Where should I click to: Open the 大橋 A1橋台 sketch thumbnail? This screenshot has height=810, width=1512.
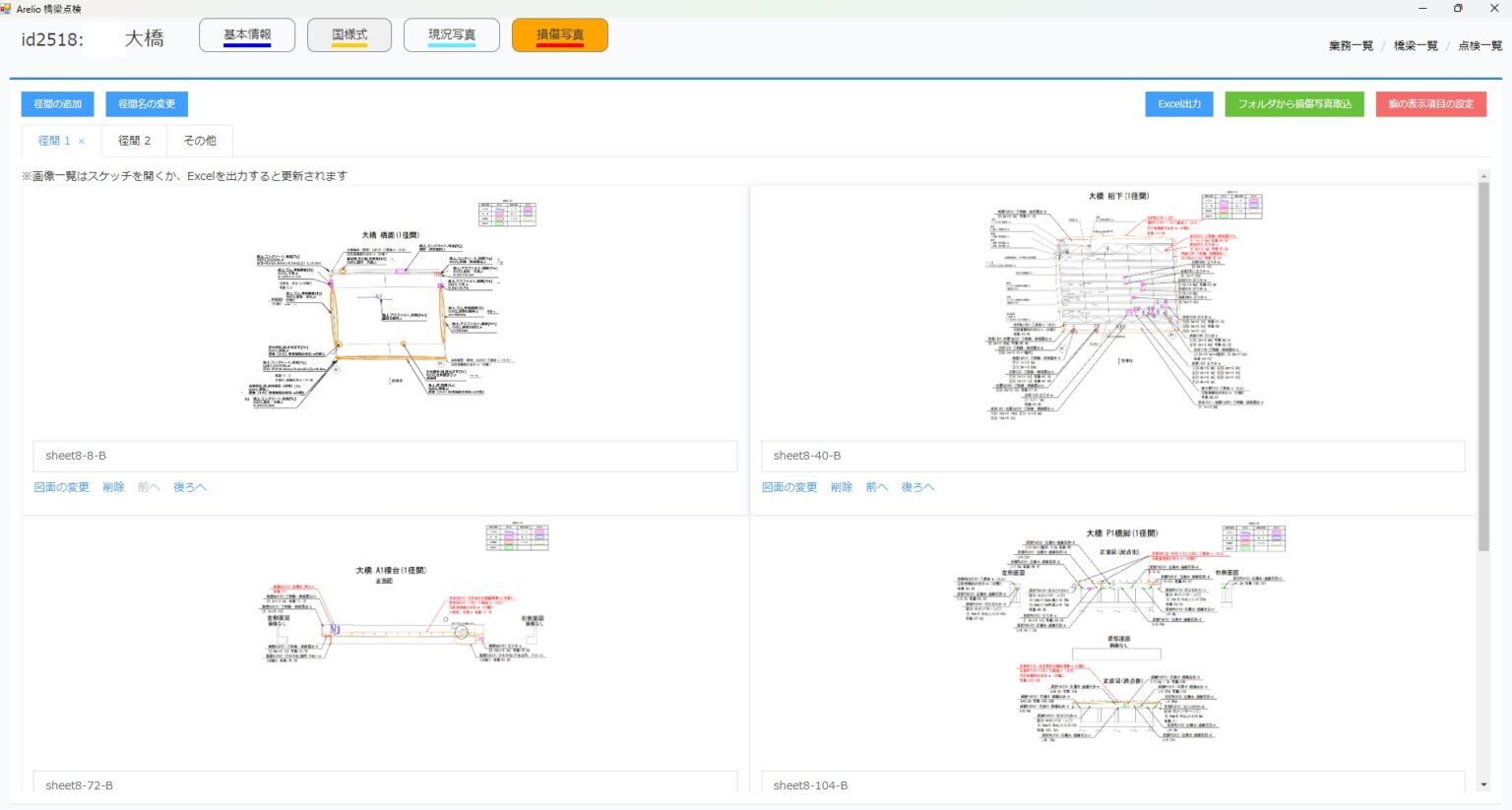click(x=404, y=615)
